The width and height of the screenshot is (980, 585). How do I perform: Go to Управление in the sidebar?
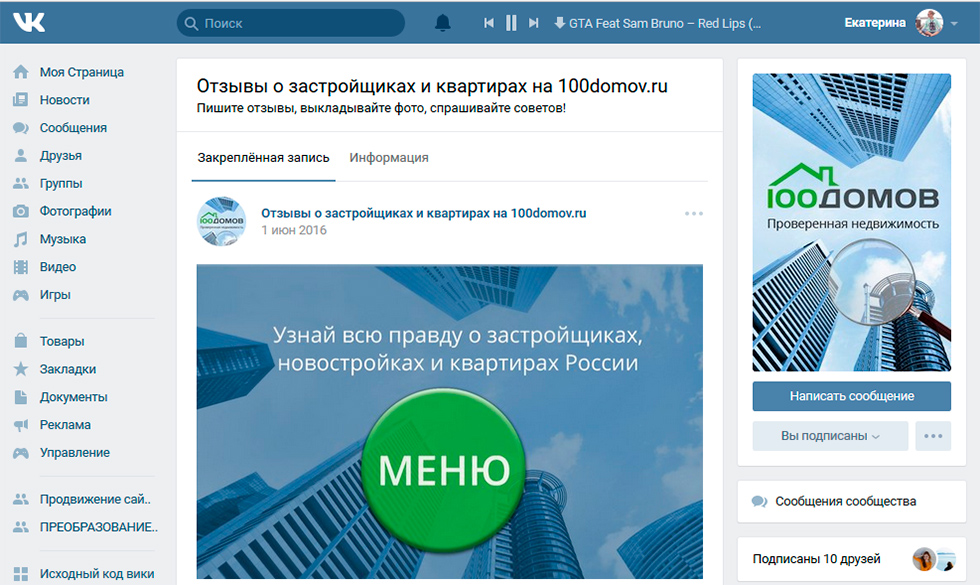coord(75,452)
